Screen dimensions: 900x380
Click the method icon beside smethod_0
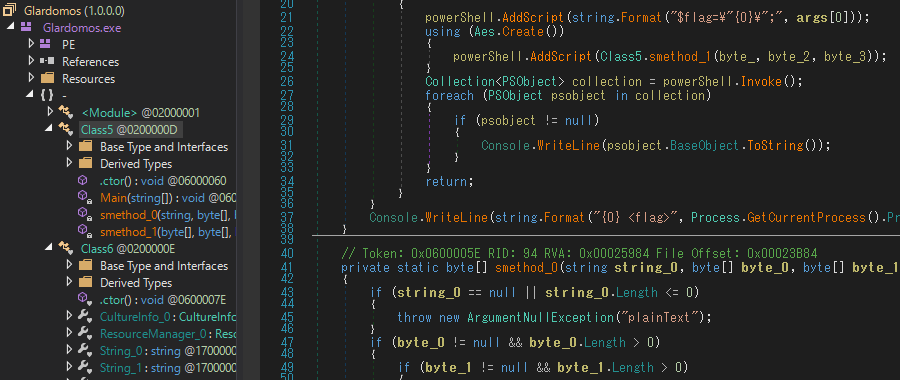click(85, 215)
